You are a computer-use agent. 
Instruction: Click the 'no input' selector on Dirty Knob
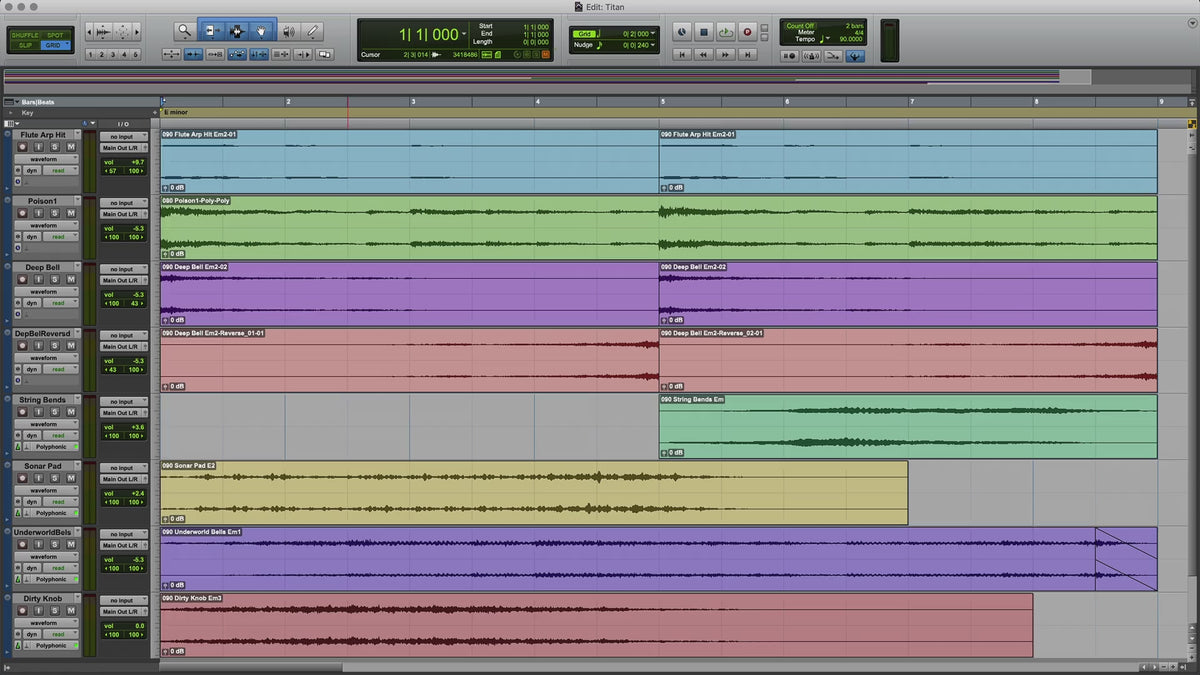click(x=123, y=600)
